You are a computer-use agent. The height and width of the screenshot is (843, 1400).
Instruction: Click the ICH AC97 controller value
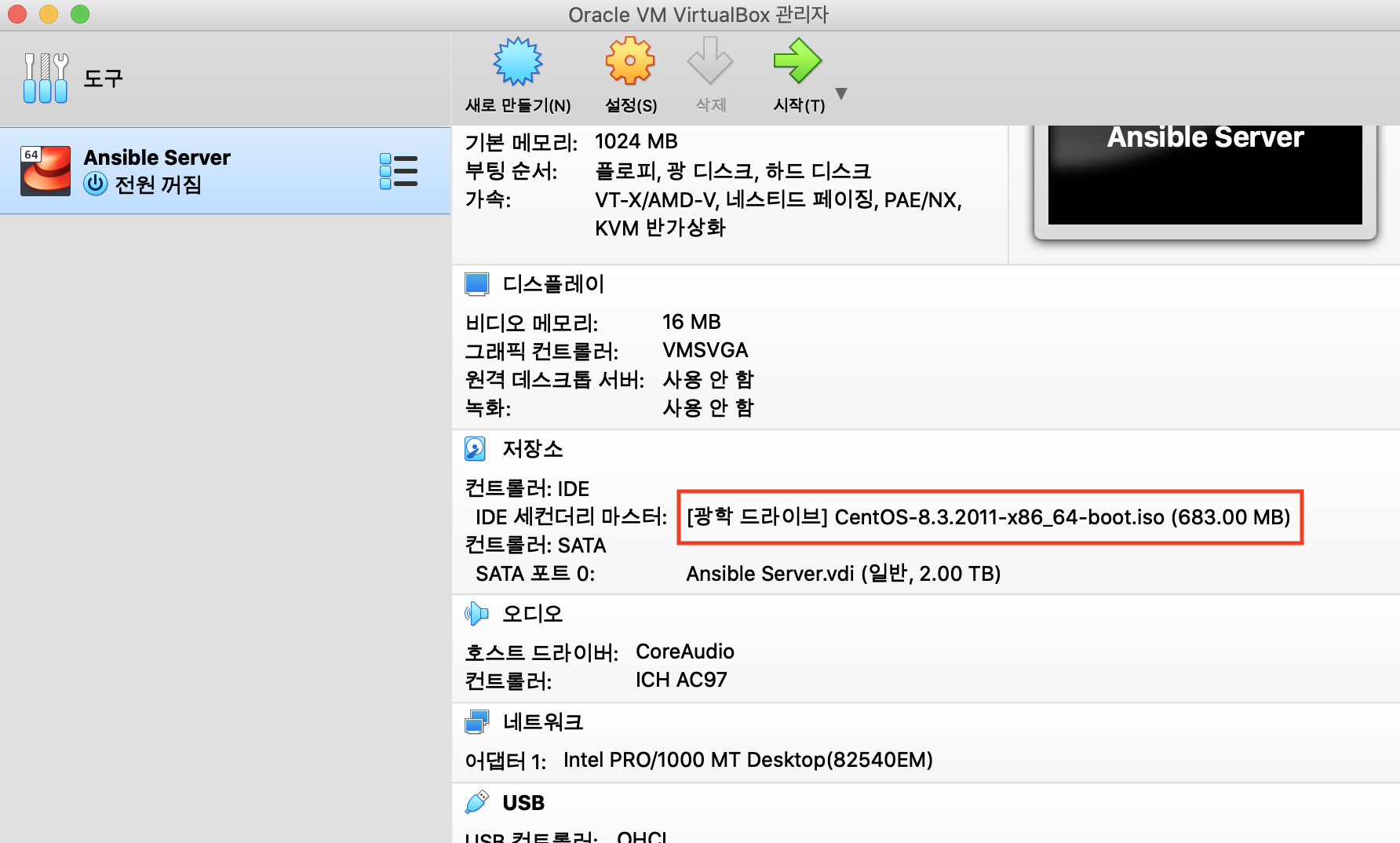[x=681, y=680]
